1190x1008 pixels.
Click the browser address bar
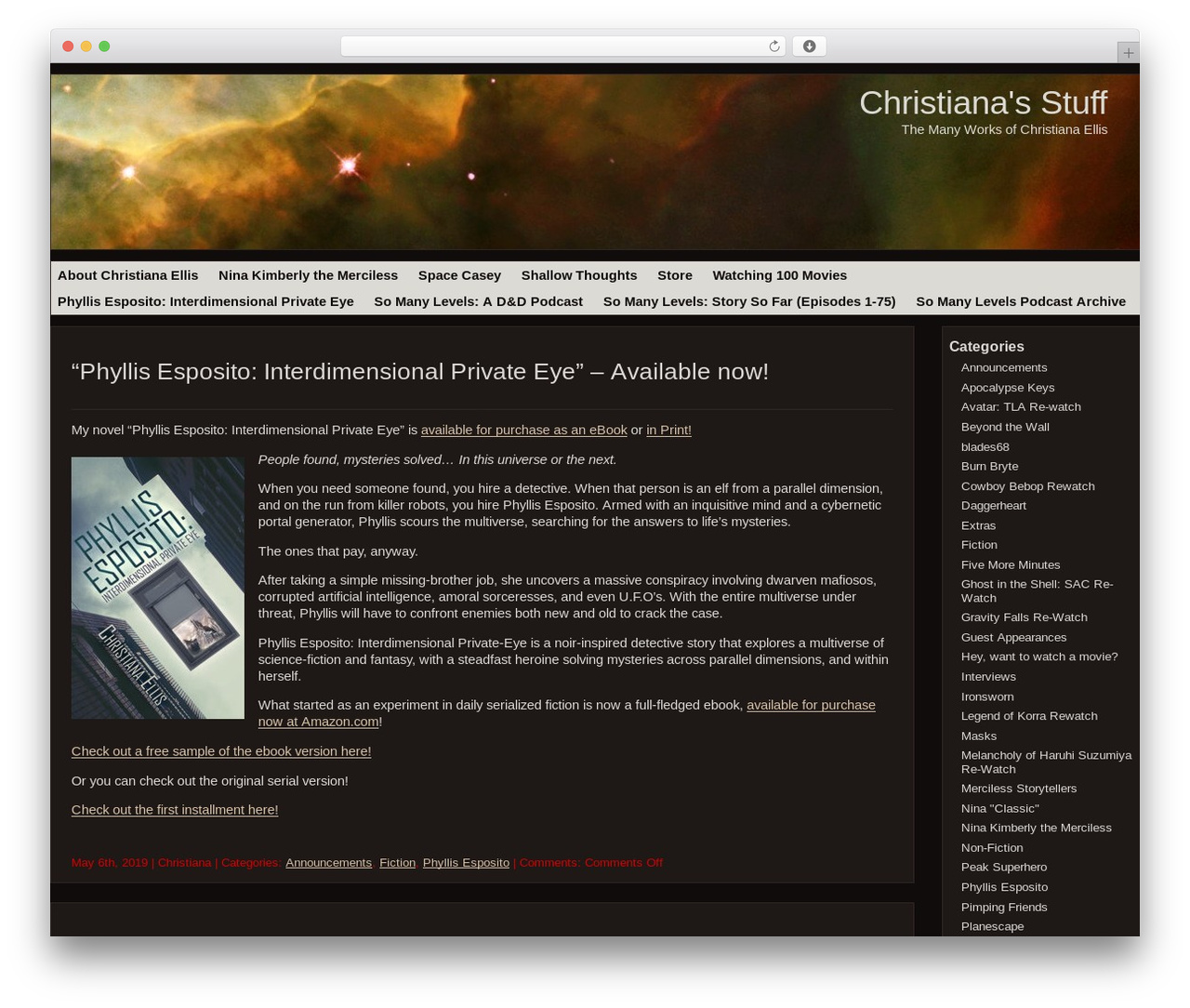(562, 46)
